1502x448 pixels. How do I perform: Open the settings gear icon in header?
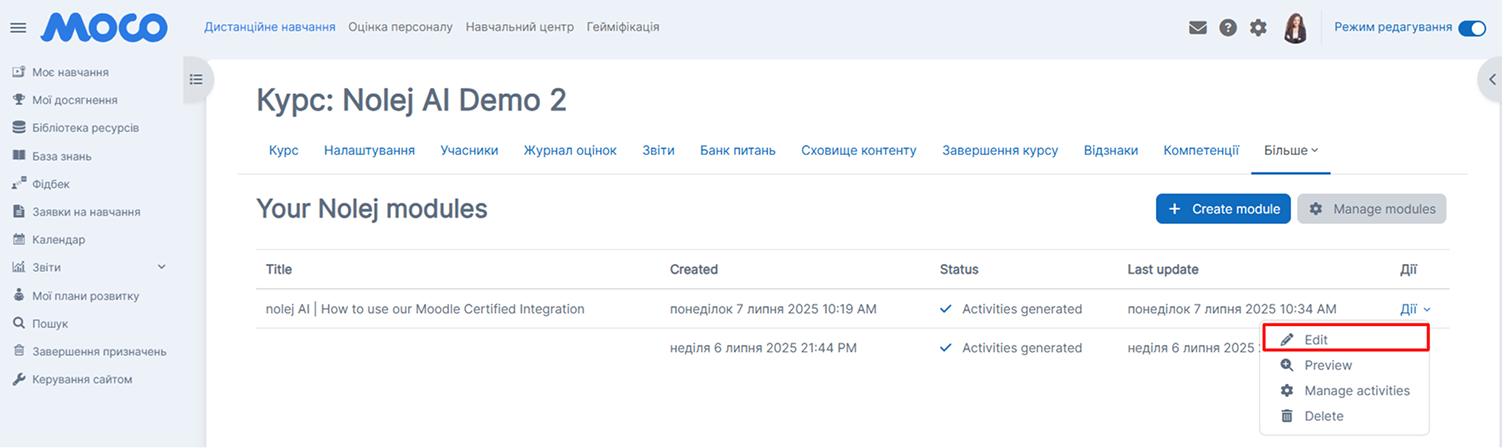(1258, 28)
